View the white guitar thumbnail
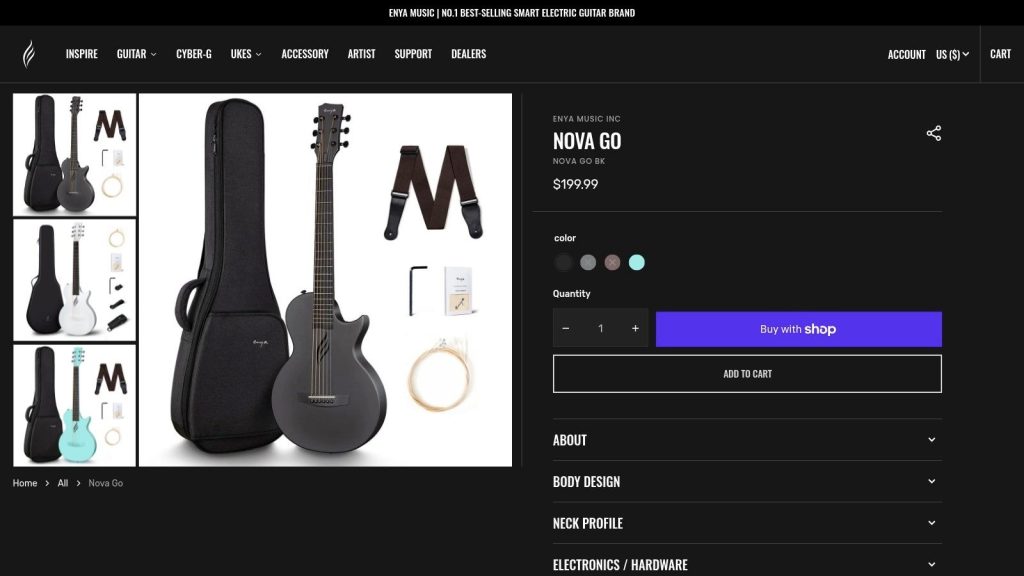This screenshot has height=576, width=1024. click(x=74, y=280)
